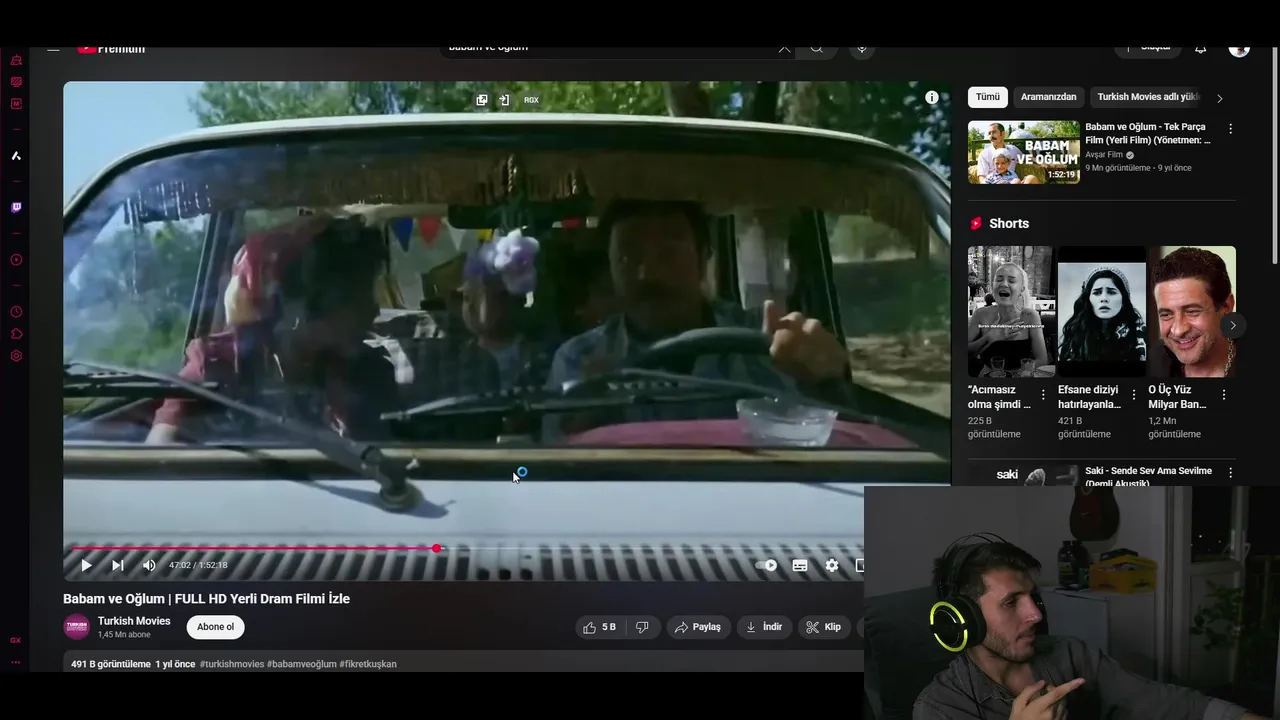Click the #turkishmovies hashtag
This screenshot has width=1280, height=720.
click(232, 664)
